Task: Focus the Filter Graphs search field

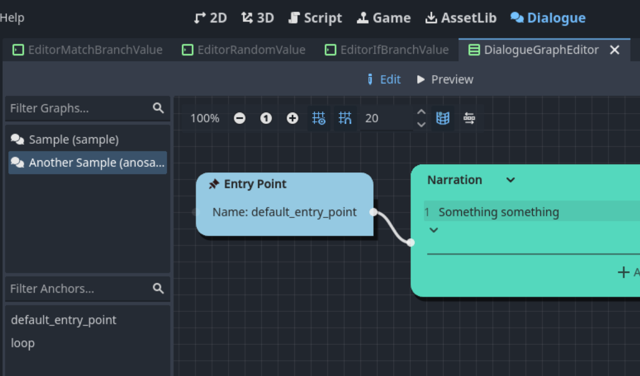Action: pyautogui.click(x=87, y=108)
